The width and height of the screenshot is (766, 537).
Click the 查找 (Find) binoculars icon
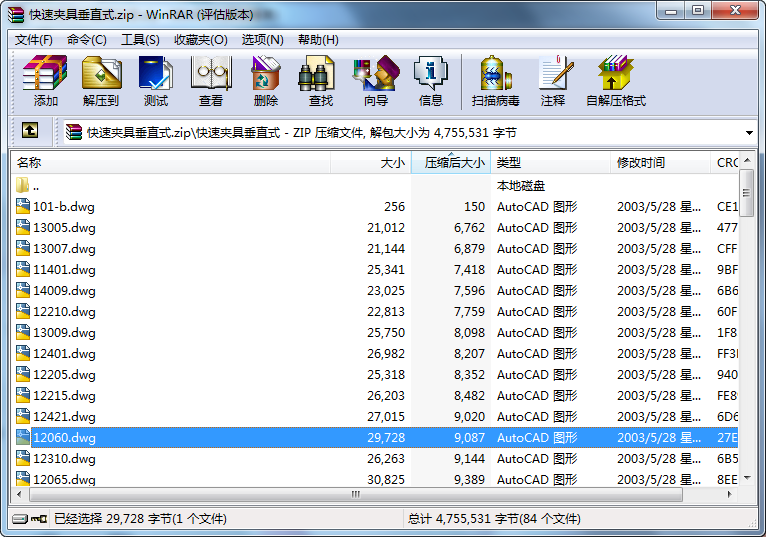[317, 73]
